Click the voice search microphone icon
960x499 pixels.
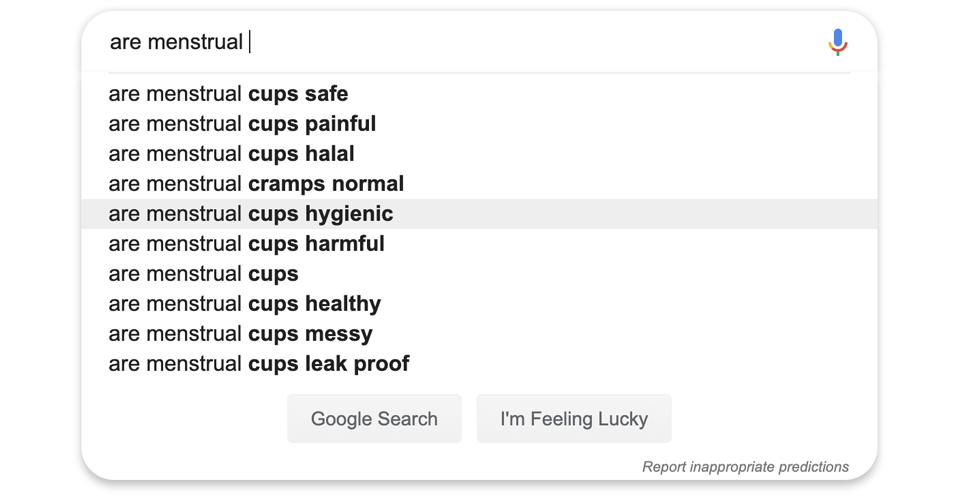click(x=838, y=42)
